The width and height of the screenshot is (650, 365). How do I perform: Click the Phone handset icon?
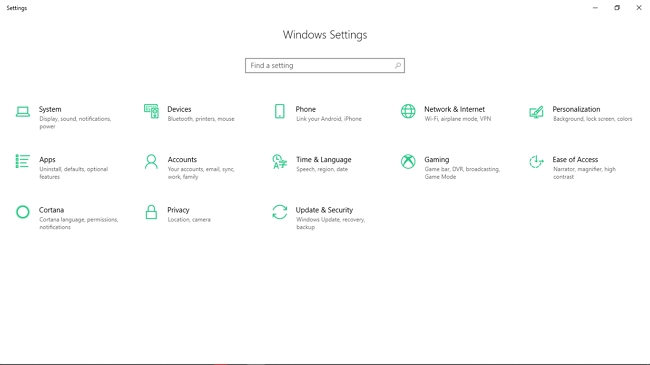click(x=280, y=111)
